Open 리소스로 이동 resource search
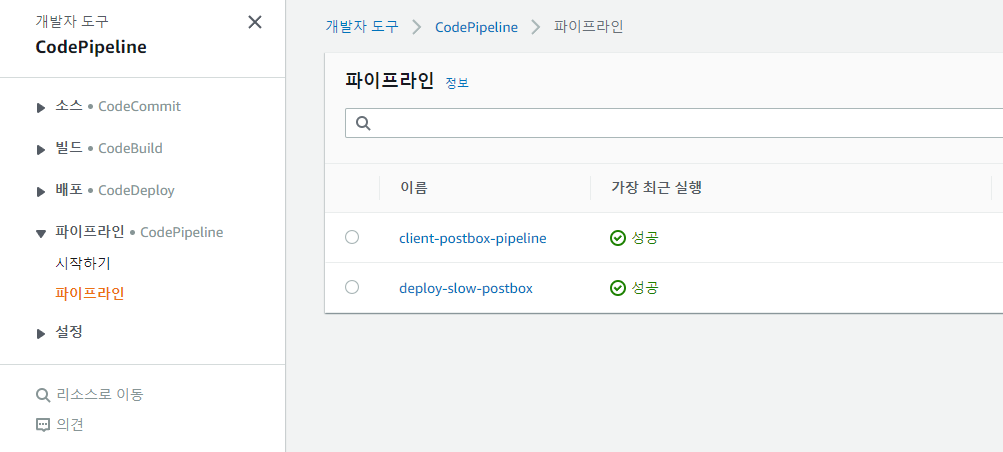Image resolution: width=1003 pixels, height=452 pixels. coord(100,394)
